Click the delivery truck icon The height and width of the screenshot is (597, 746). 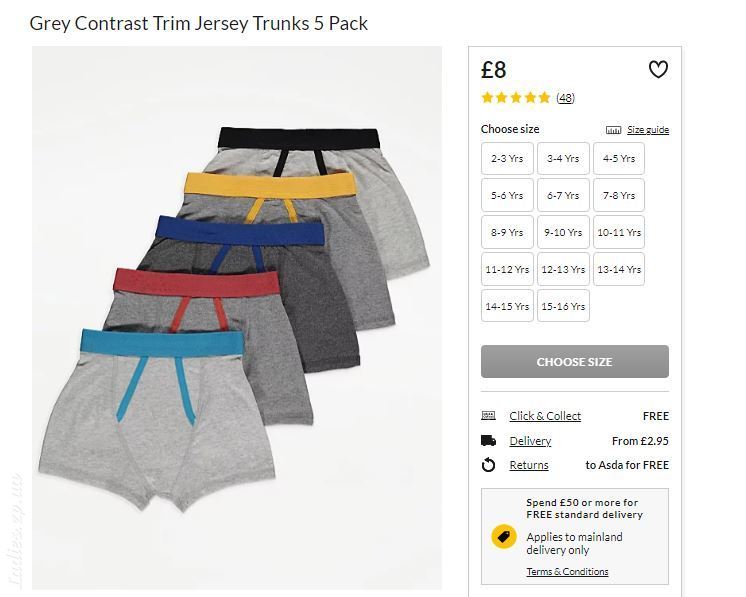coord(488,441)
